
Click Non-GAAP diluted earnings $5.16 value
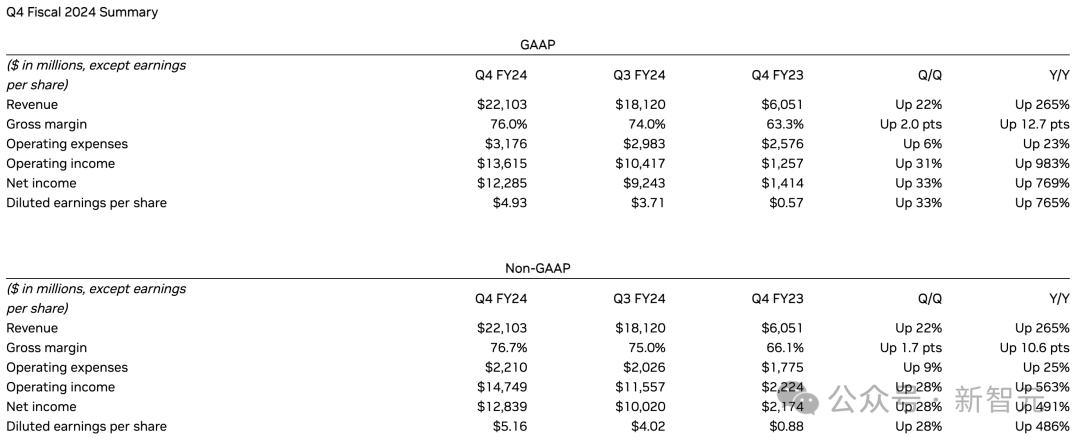coord(510,426)
